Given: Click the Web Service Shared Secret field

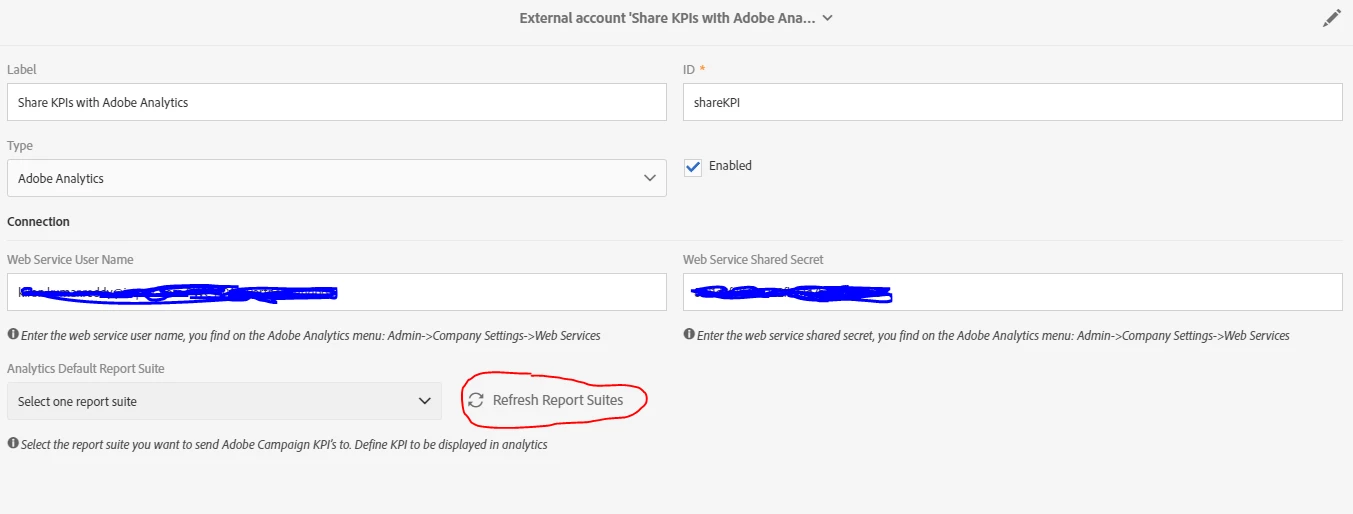Looking at the screenshot, I should coord(1012,292).
